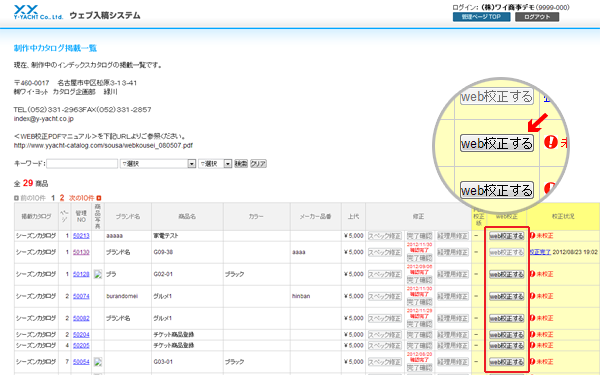Image resolution: width=600 pixels, height=375 pixels.
Task: Click the 検索 search button
Action: [x=241, y=164]
